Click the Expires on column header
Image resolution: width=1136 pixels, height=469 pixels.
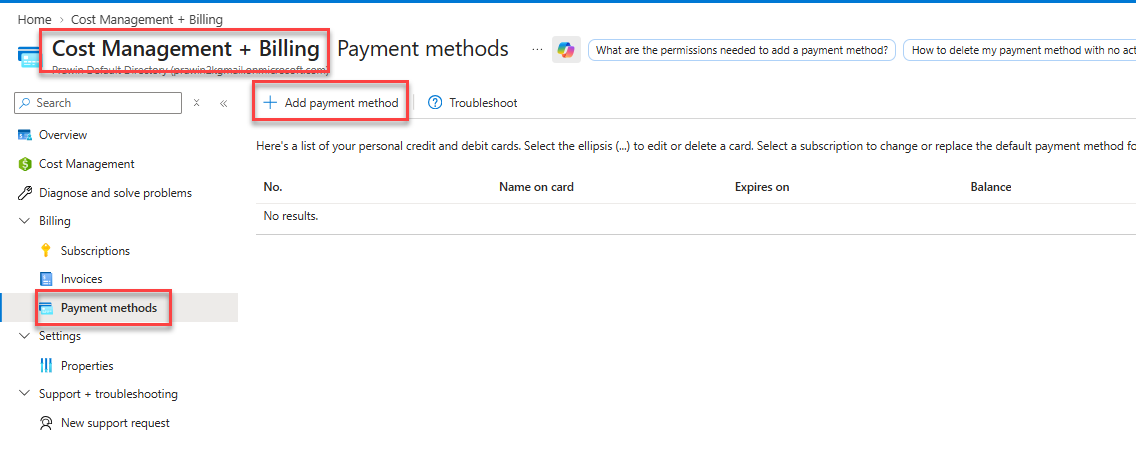761,187
